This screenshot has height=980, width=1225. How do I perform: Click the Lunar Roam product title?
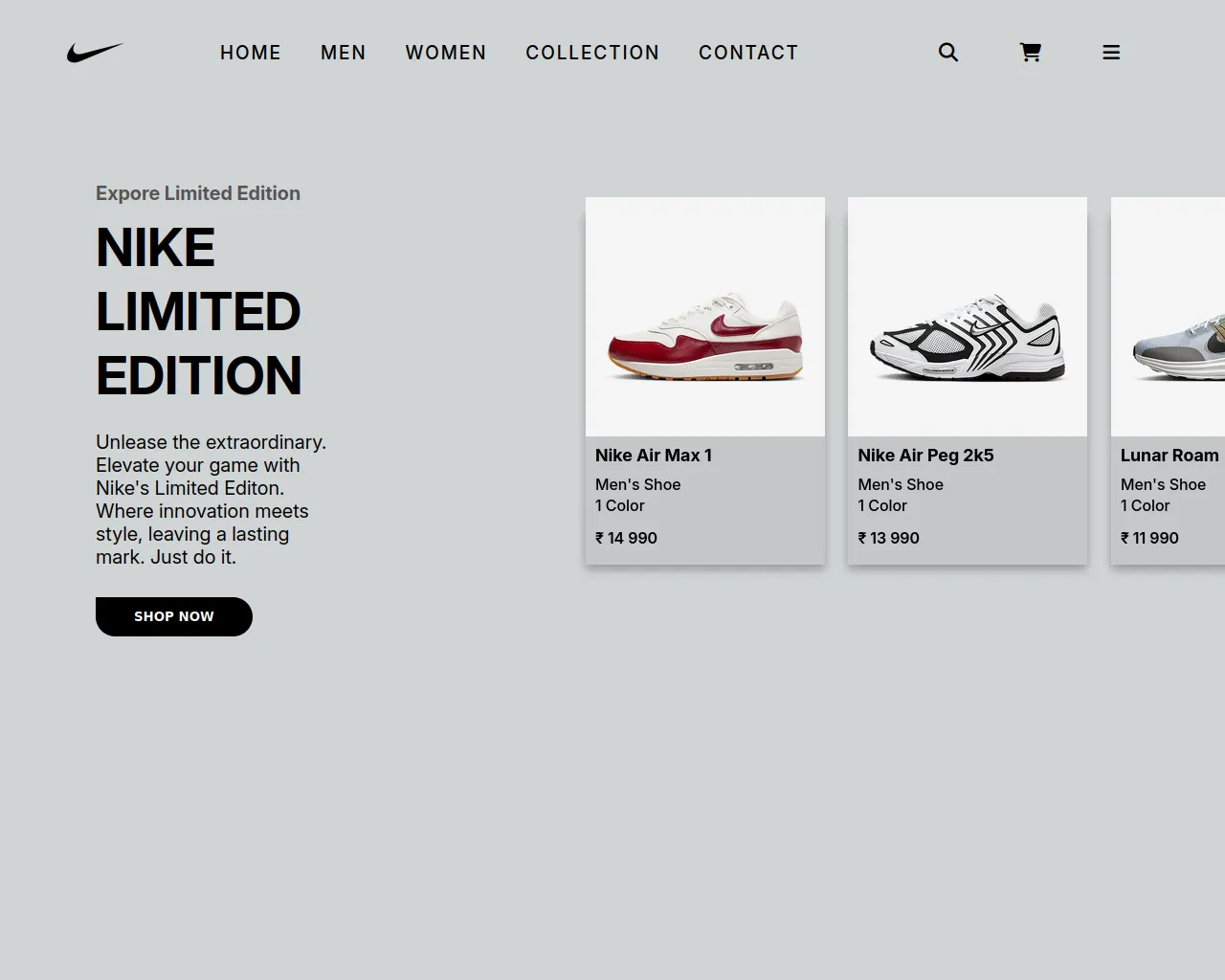(x=1169, y=456)
